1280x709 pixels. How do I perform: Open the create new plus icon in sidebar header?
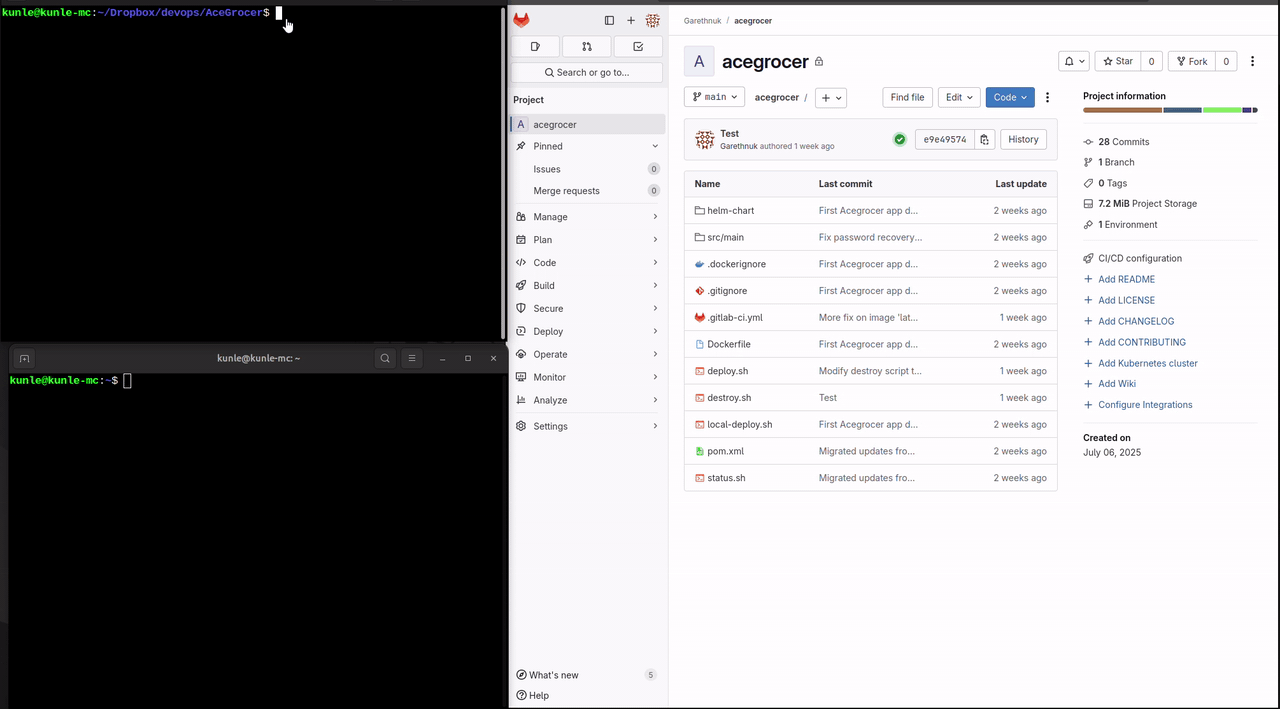click(631, 20)
